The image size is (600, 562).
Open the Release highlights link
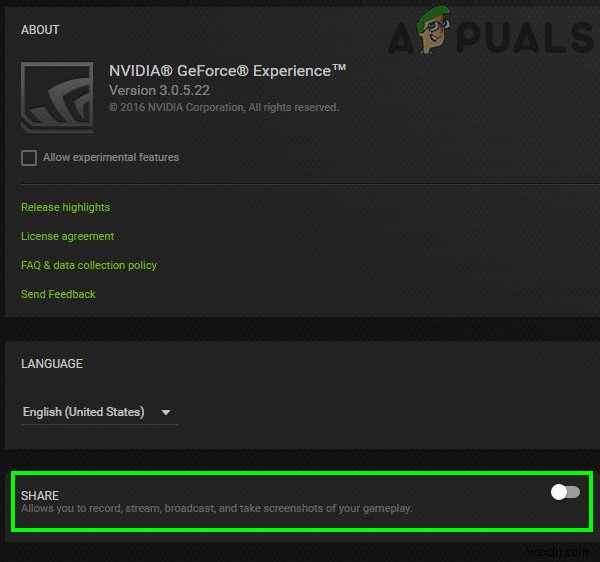pyautogui.click(x=65, y=207)
